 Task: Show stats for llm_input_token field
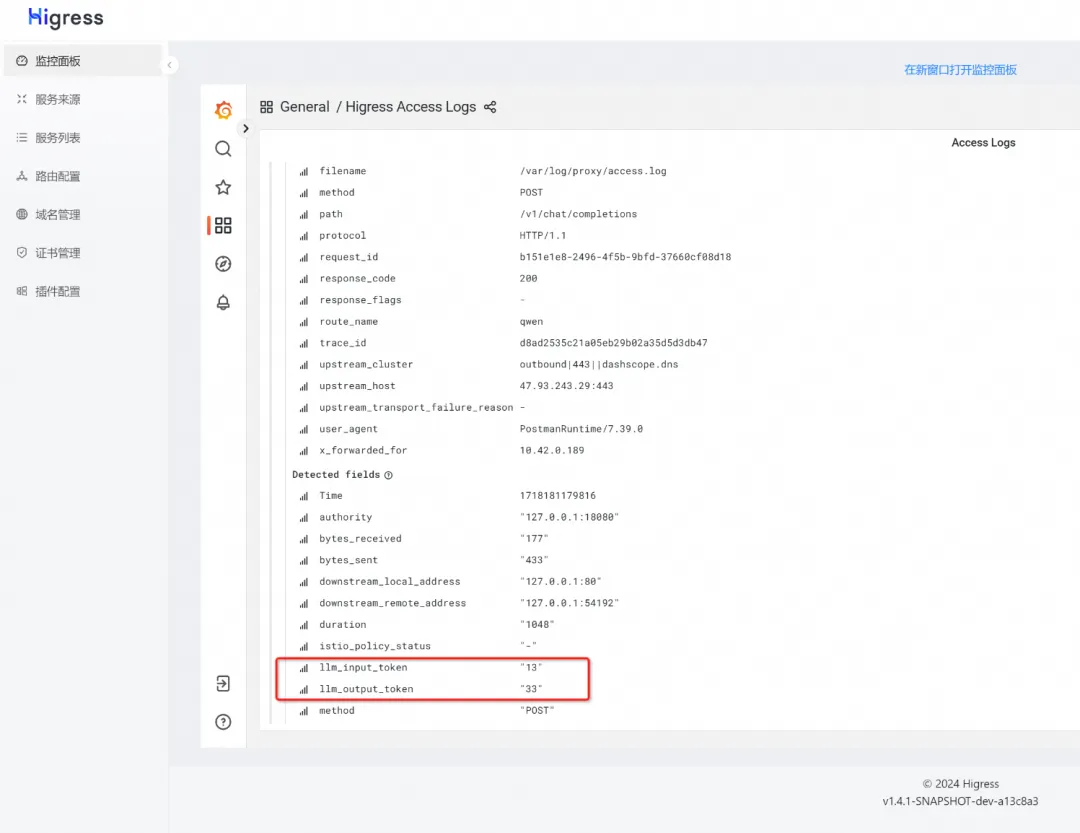click(x=304, y=668)
